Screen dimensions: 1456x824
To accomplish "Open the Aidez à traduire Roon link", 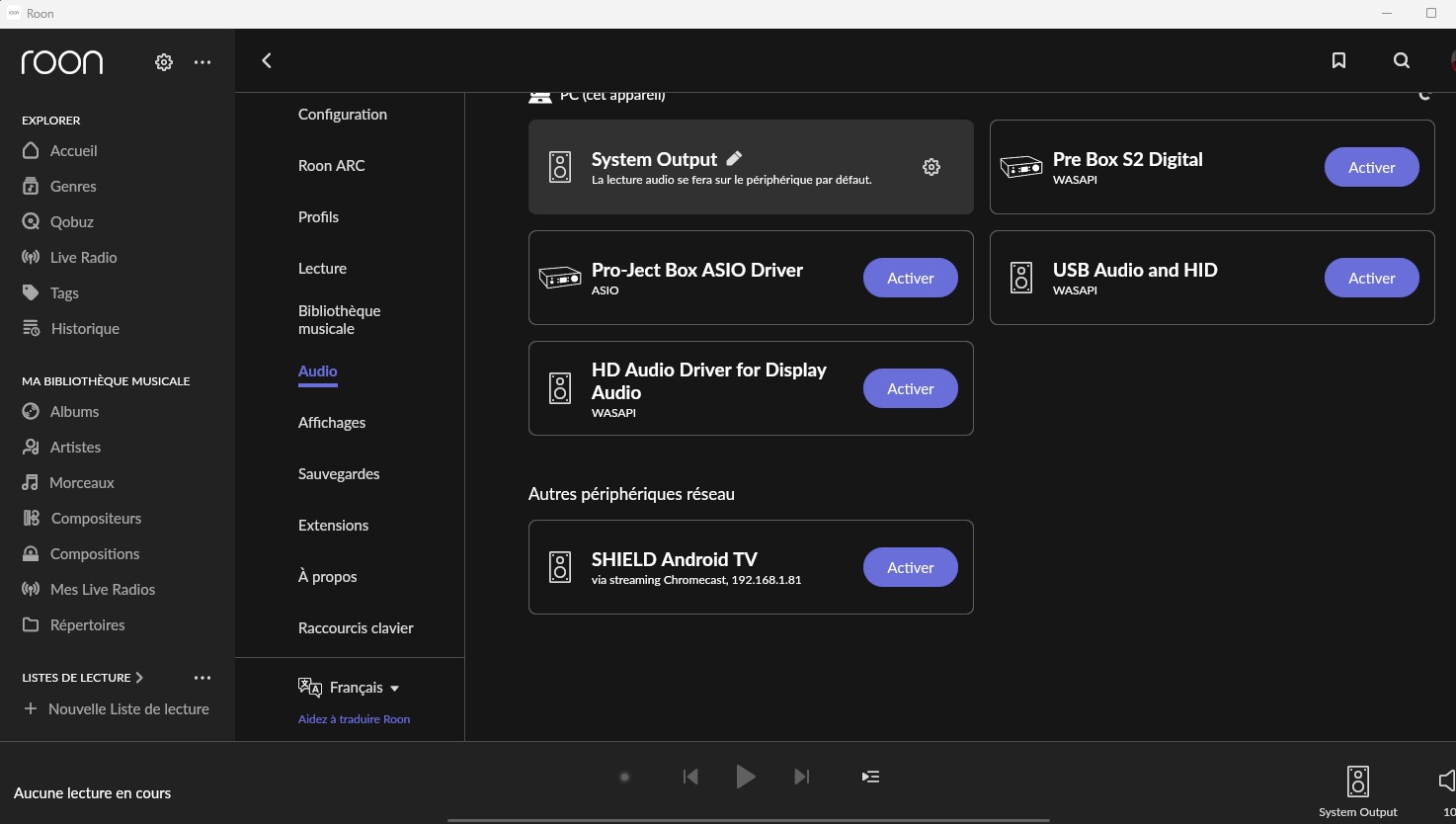I will coord(354,719).
